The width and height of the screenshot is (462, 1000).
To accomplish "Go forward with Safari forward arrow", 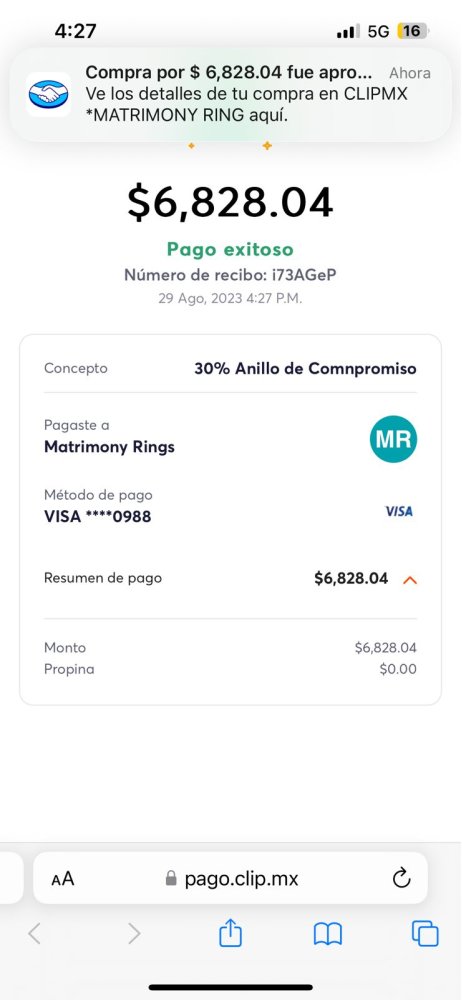I will (134, 934).
